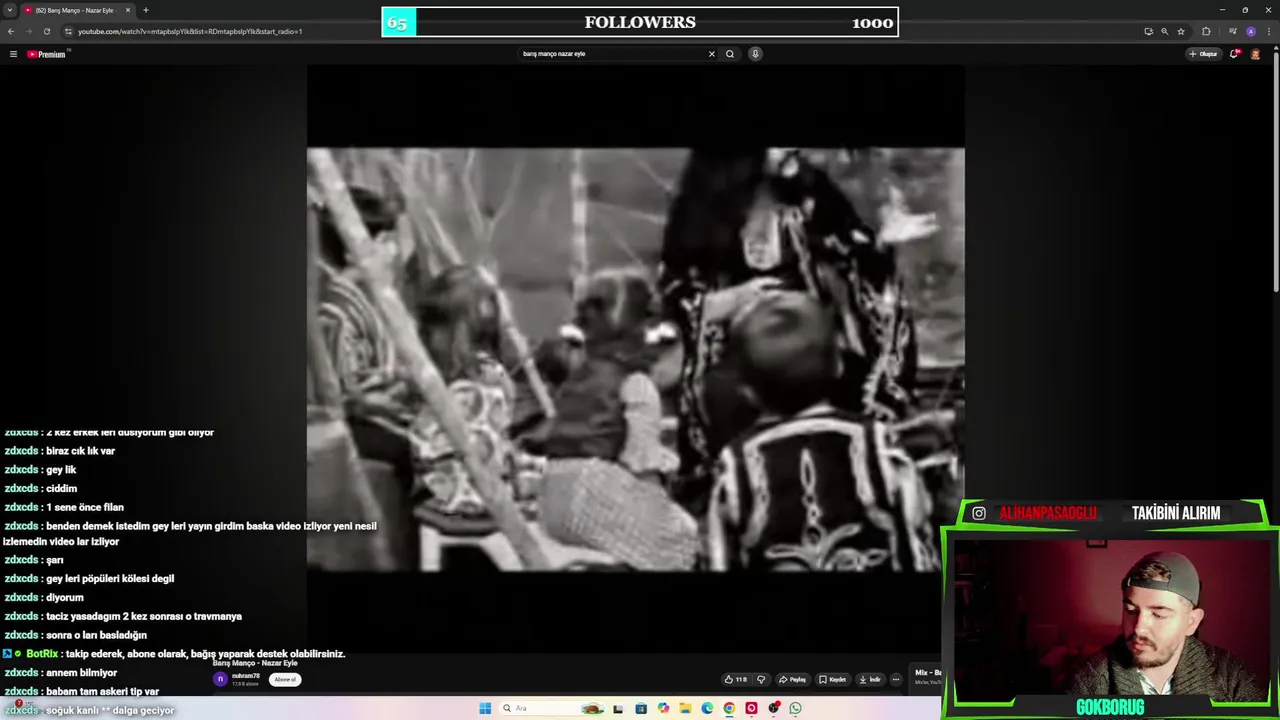1280x720 pixels.
Task: Open a new browser tab
Action: point(146,10)
